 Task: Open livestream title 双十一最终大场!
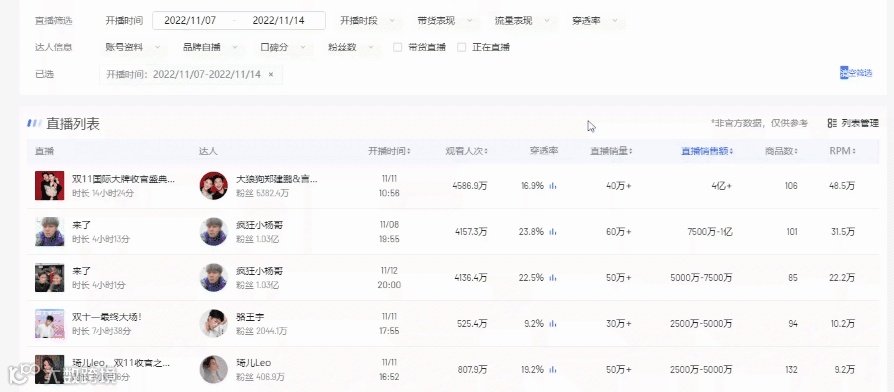[107, 317]
